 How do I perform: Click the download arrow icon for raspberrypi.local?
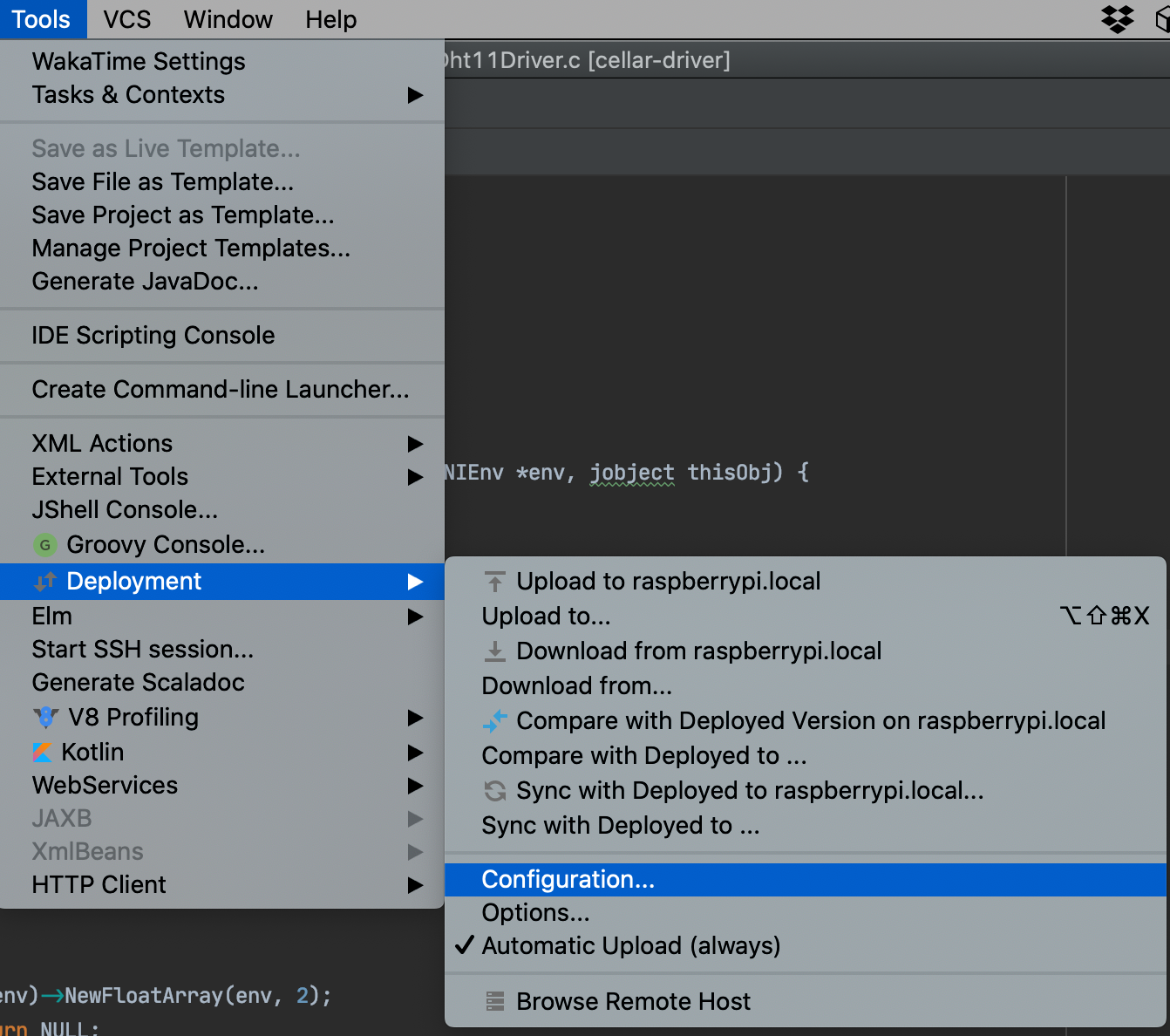494,651
